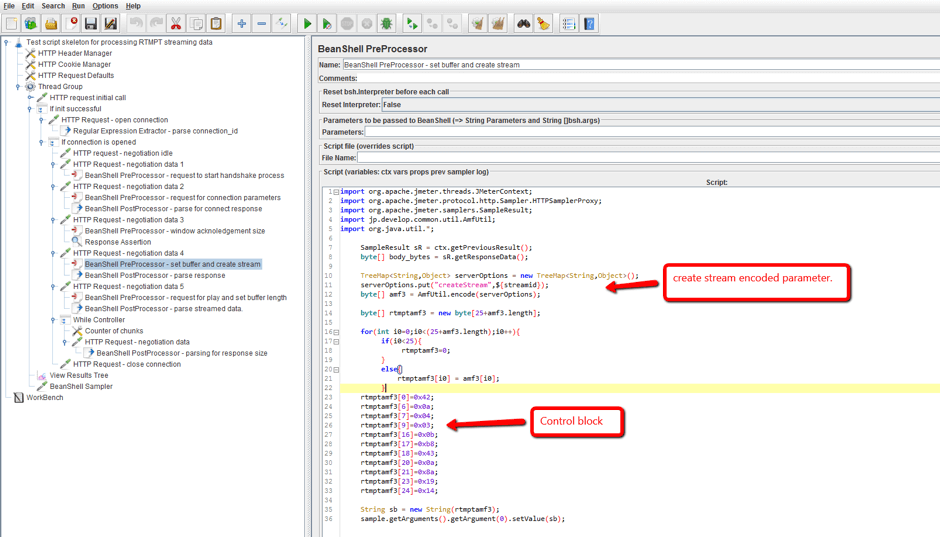Fold the import block at code line 1
Image resolution: width=940 pixels, height=537 pixels.
tap(336, 192)
